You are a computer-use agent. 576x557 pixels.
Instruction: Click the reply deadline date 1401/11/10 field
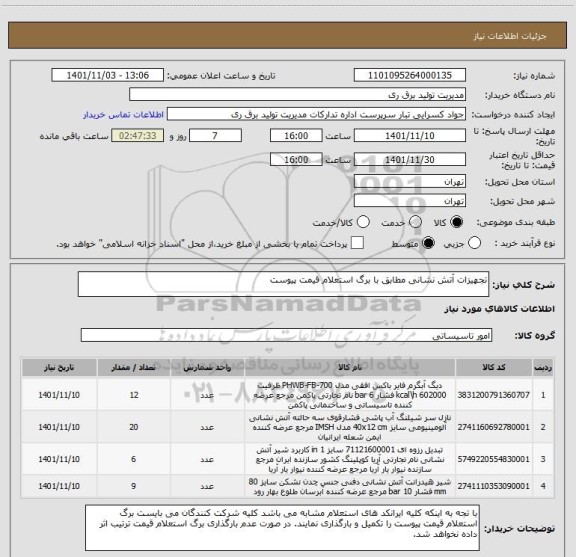coord(410,136)
